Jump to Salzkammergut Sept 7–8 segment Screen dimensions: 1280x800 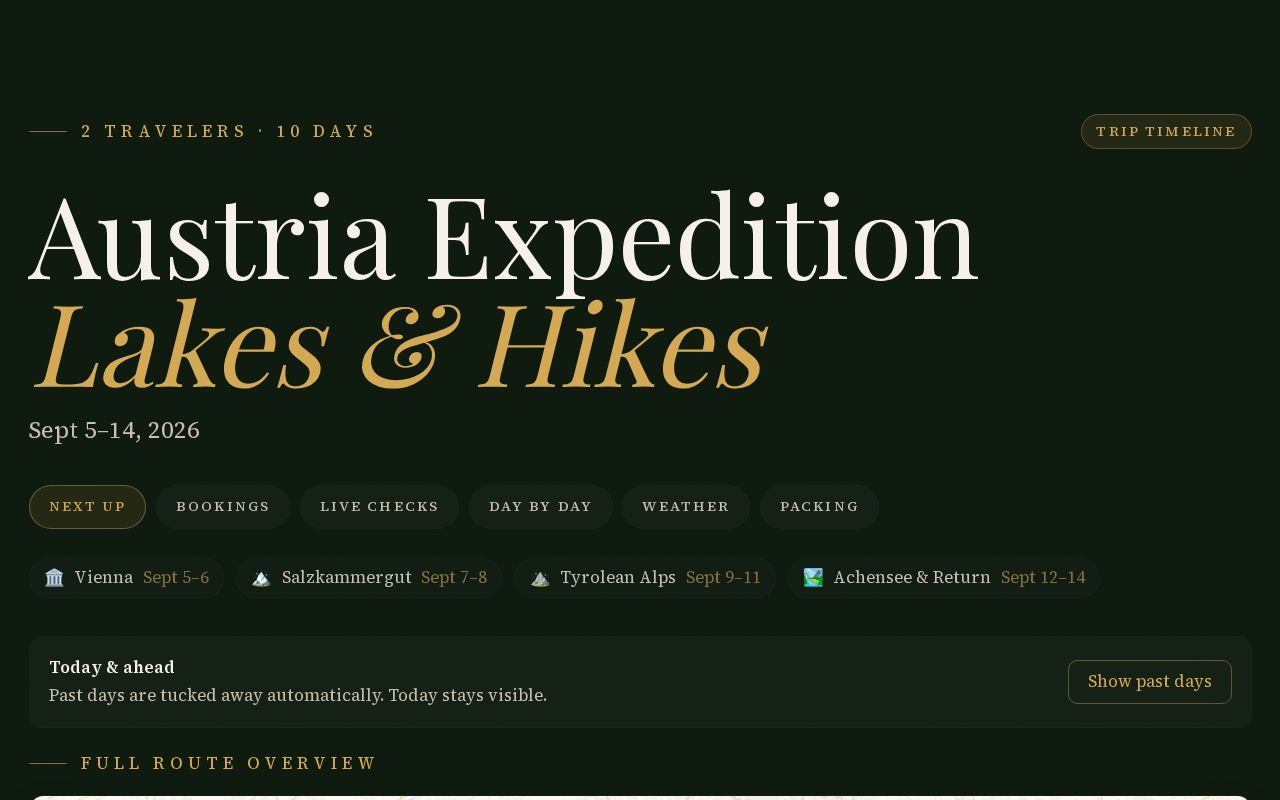[x=369, y=578]
